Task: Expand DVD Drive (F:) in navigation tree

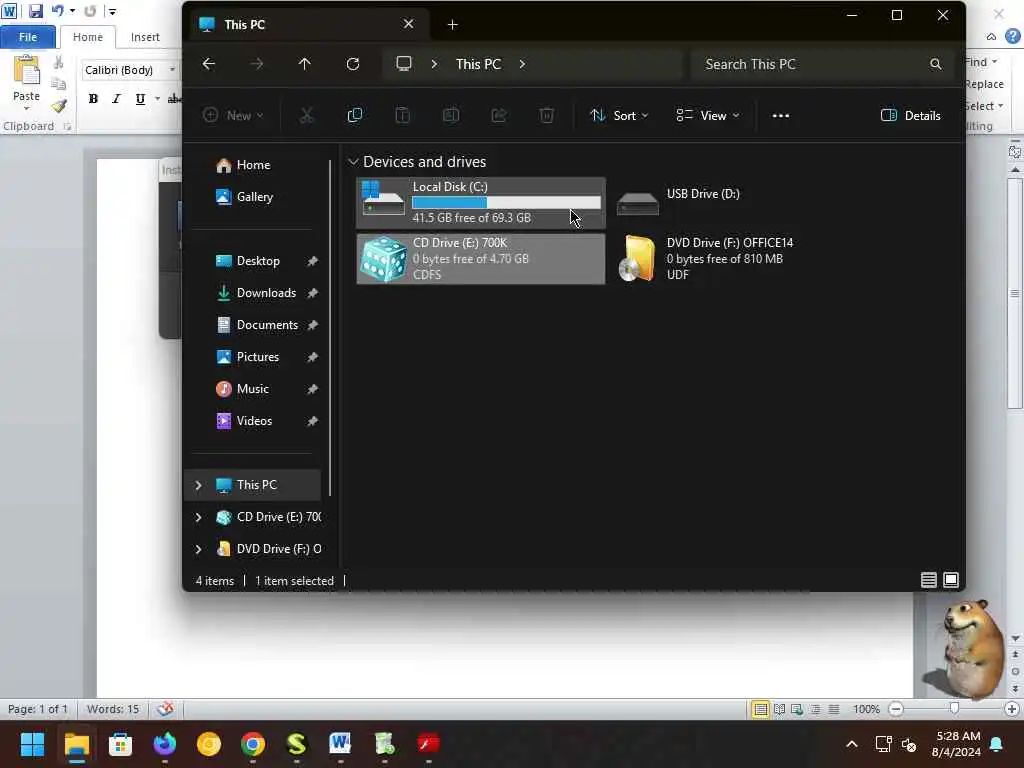Action: click(199, 549)
